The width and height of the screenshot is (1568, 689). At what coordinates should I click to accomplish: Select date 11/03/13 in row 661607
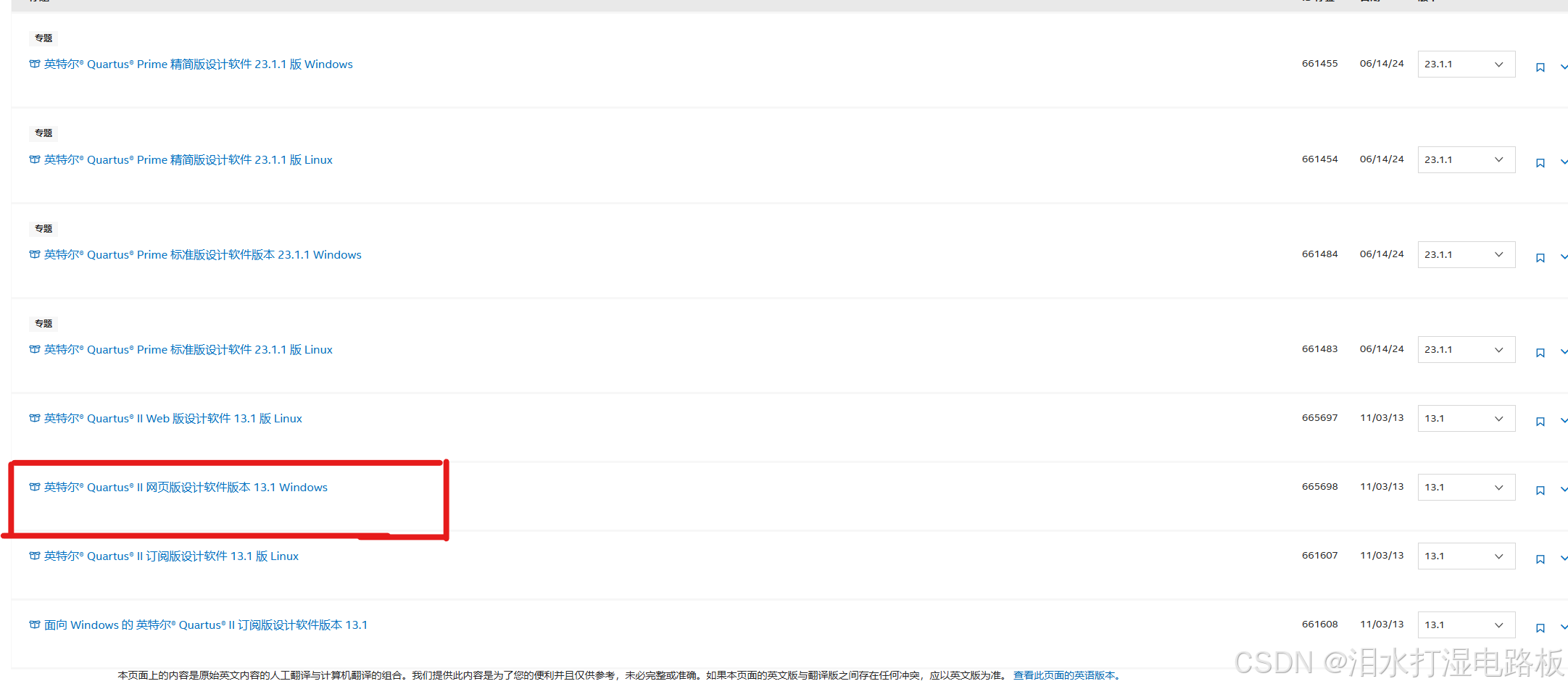1382,556
